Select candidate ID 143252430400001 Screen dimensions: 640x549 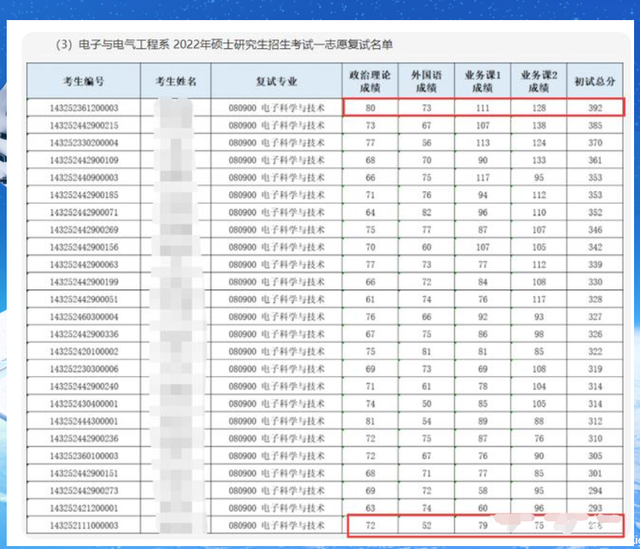(84, 404)
